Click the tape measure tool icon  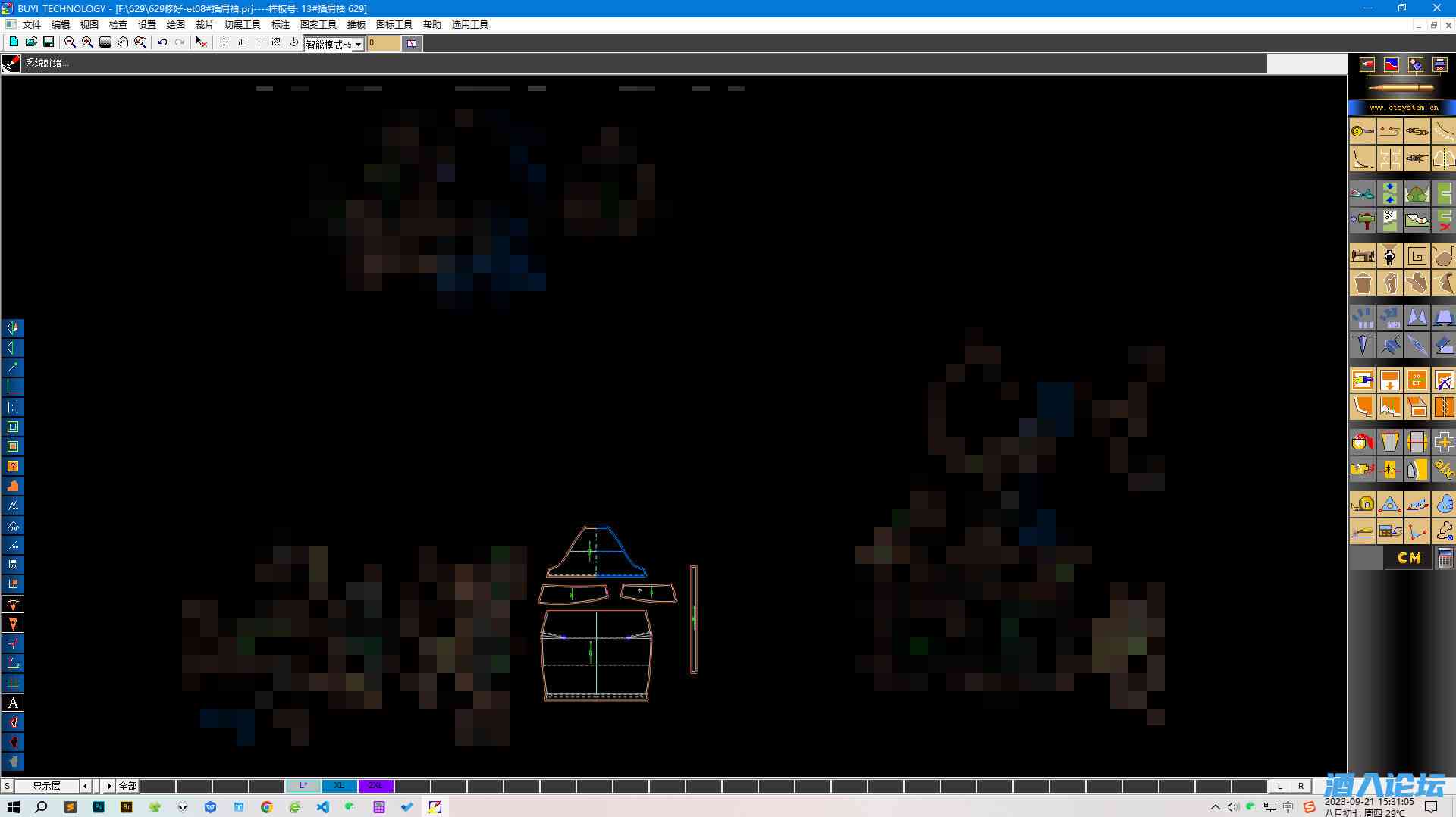click(1363, 504)
